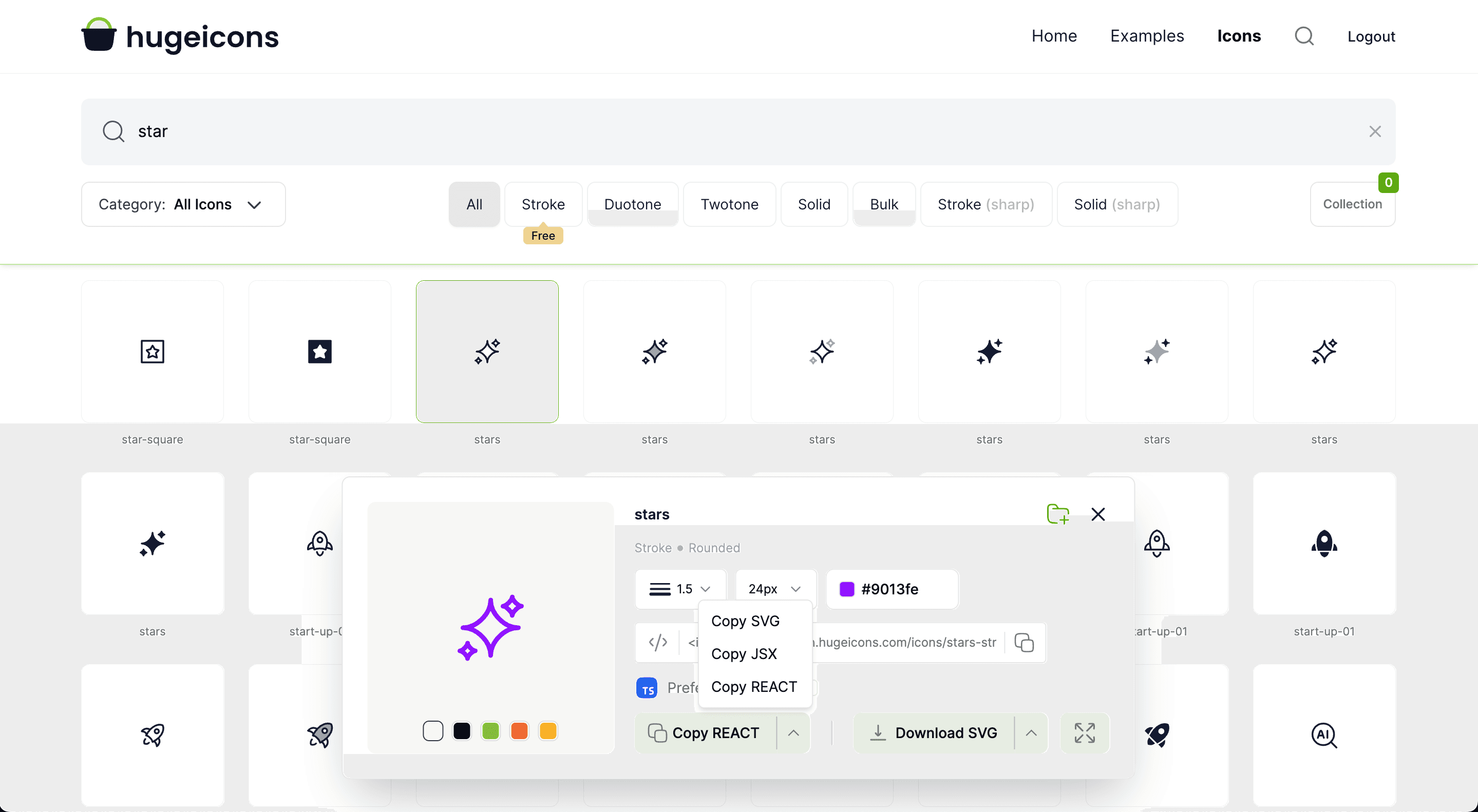Focus the search field containing star
The height and width of the screenshot is (812, 1478).
(737, 131)
